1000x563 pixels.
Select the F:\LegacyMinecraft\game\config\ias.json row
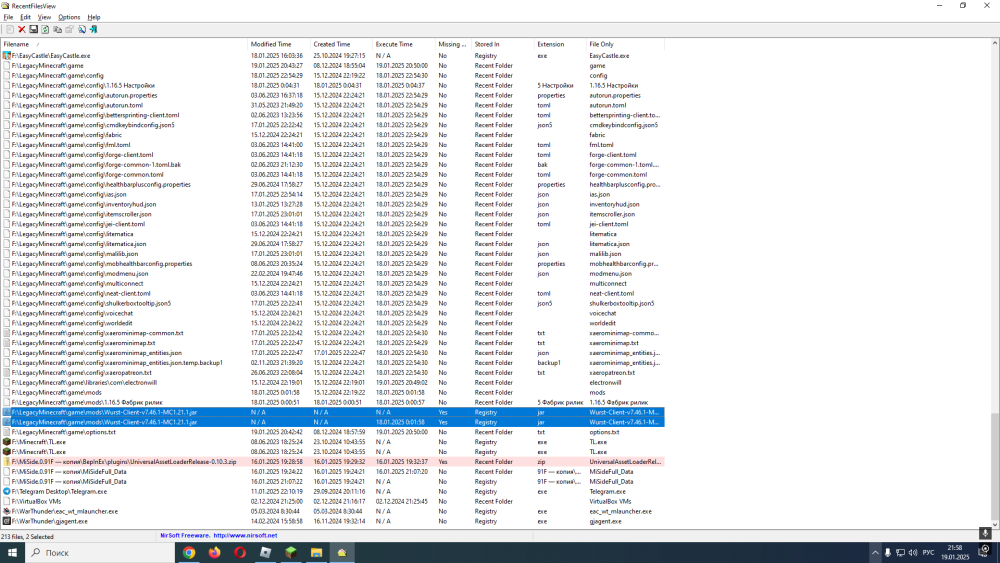pyautogui.click(x=332, y=194)
